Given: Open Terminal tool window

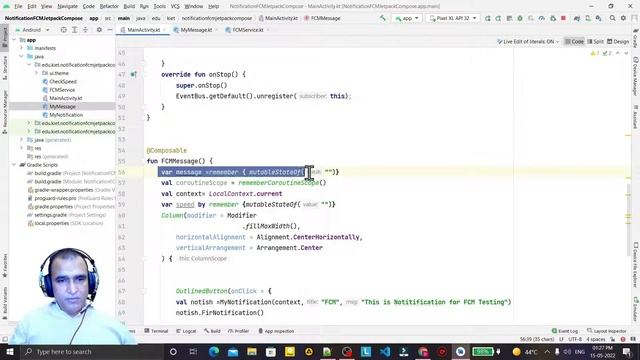Looking at the screenshot, I should [156, 331].
